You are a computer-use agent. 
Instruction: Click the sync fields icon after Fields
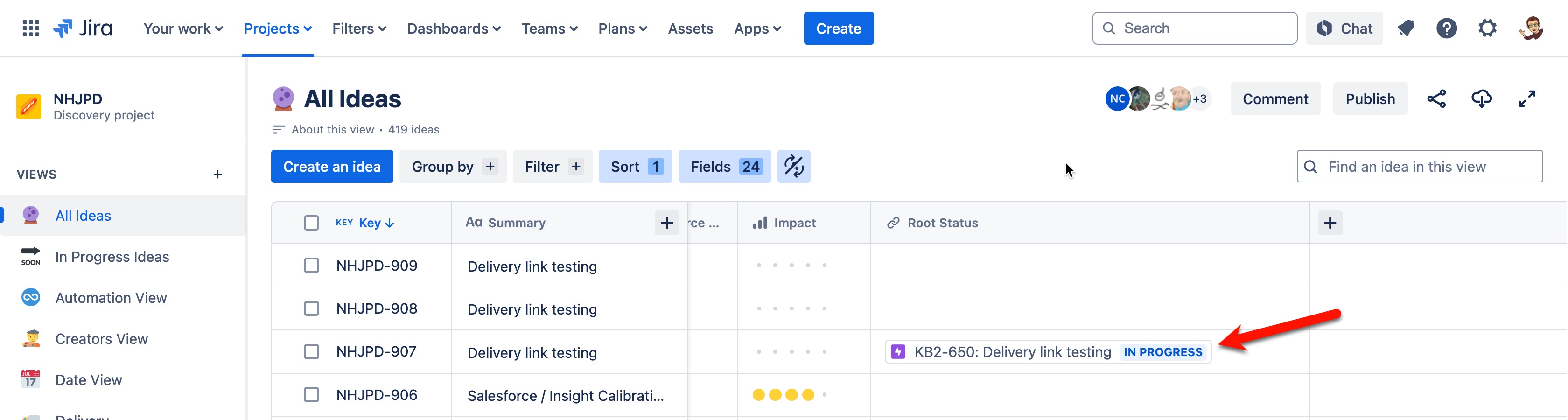point(794,166)
